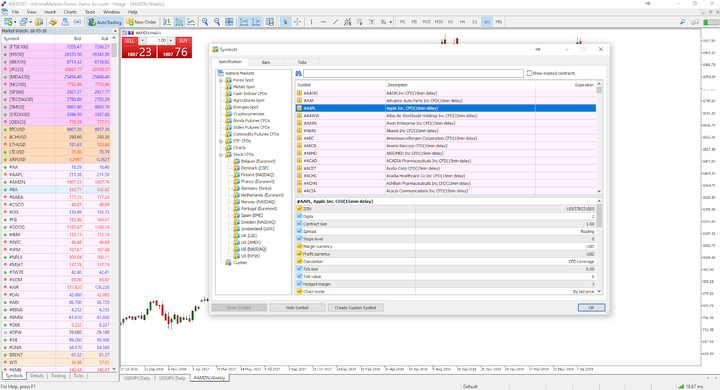Select the crosshair tool

pos(298,22)
